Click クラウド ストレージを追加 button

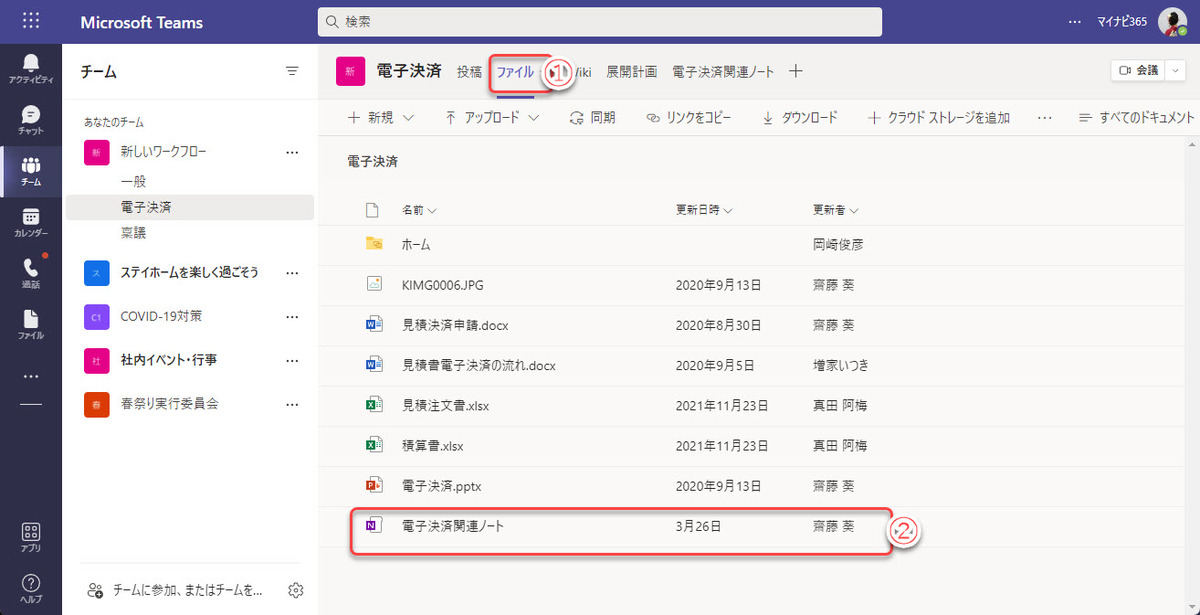coord(938,118)
